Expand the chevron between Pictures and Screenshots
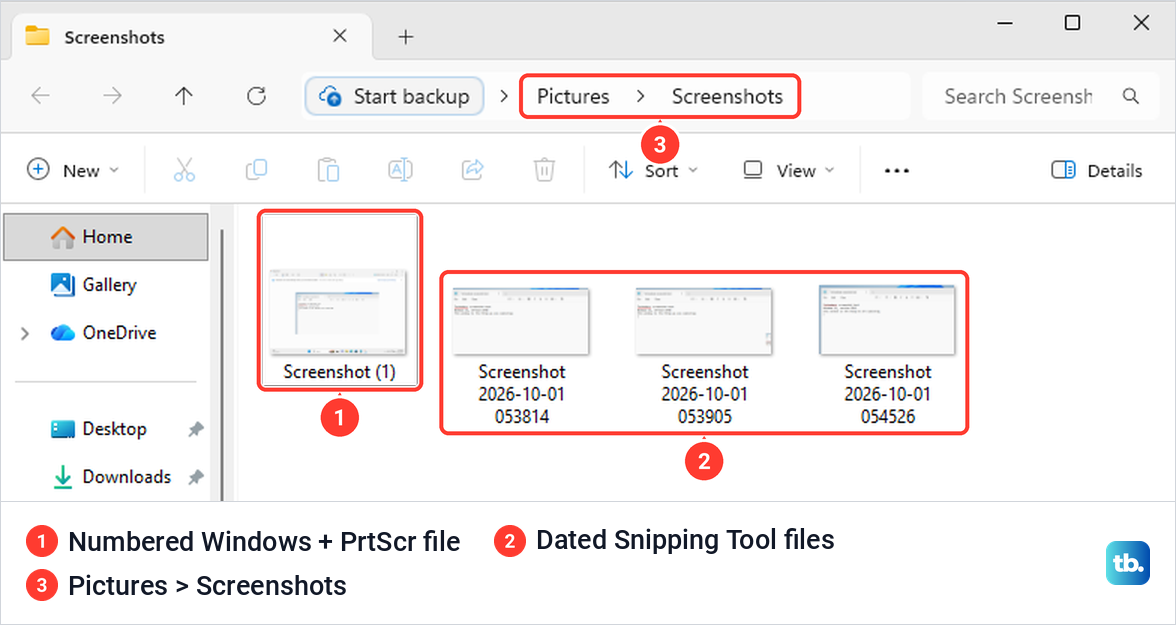Viewport: 1176px width, 625px height. click(x=640, y=97)
